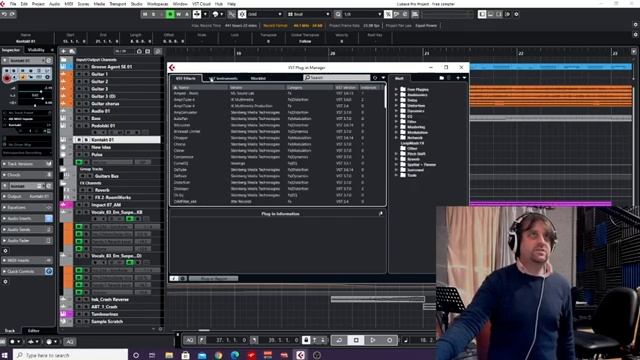This screenshot has width=640, height=360.
Task: Open the Transport menu
Action: (x=118, y=4)
